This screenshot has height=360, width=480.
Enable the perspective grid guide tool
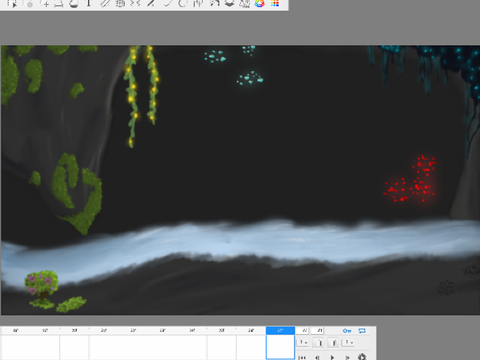click(120, 3)
